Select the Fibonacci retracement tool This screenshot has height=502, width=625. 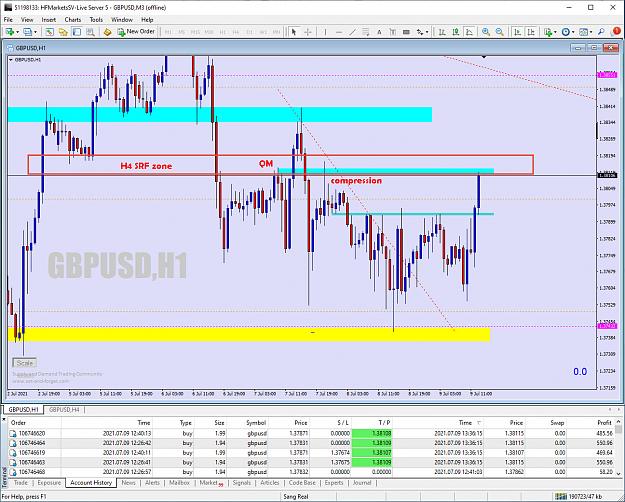coord(366,32)
